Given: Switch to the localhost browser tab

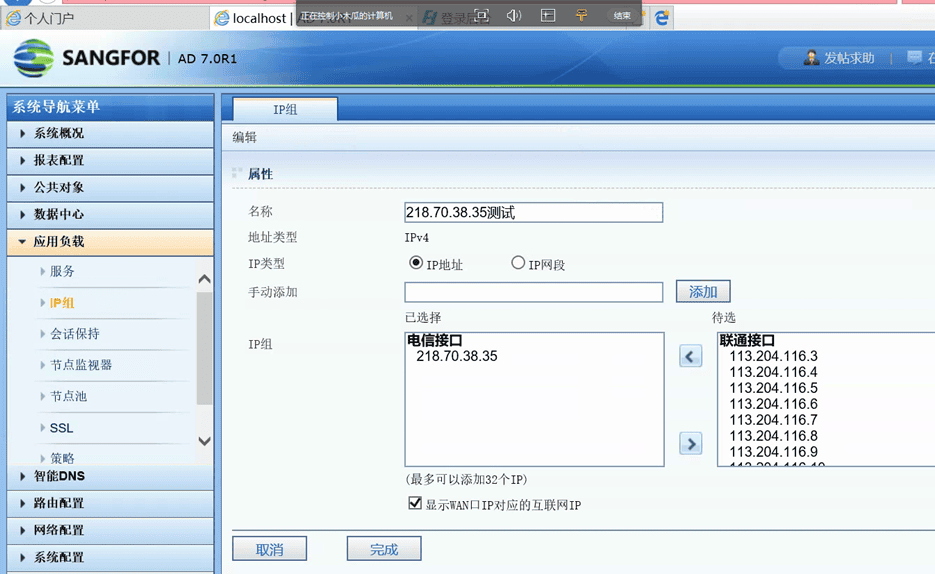Looking at the screenshot, I should (x=253, y=18).
